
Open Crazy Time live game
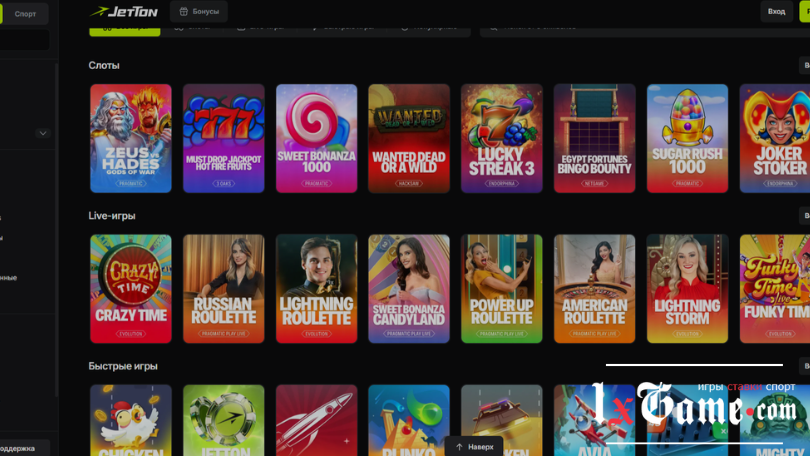(x=131, y=289)
